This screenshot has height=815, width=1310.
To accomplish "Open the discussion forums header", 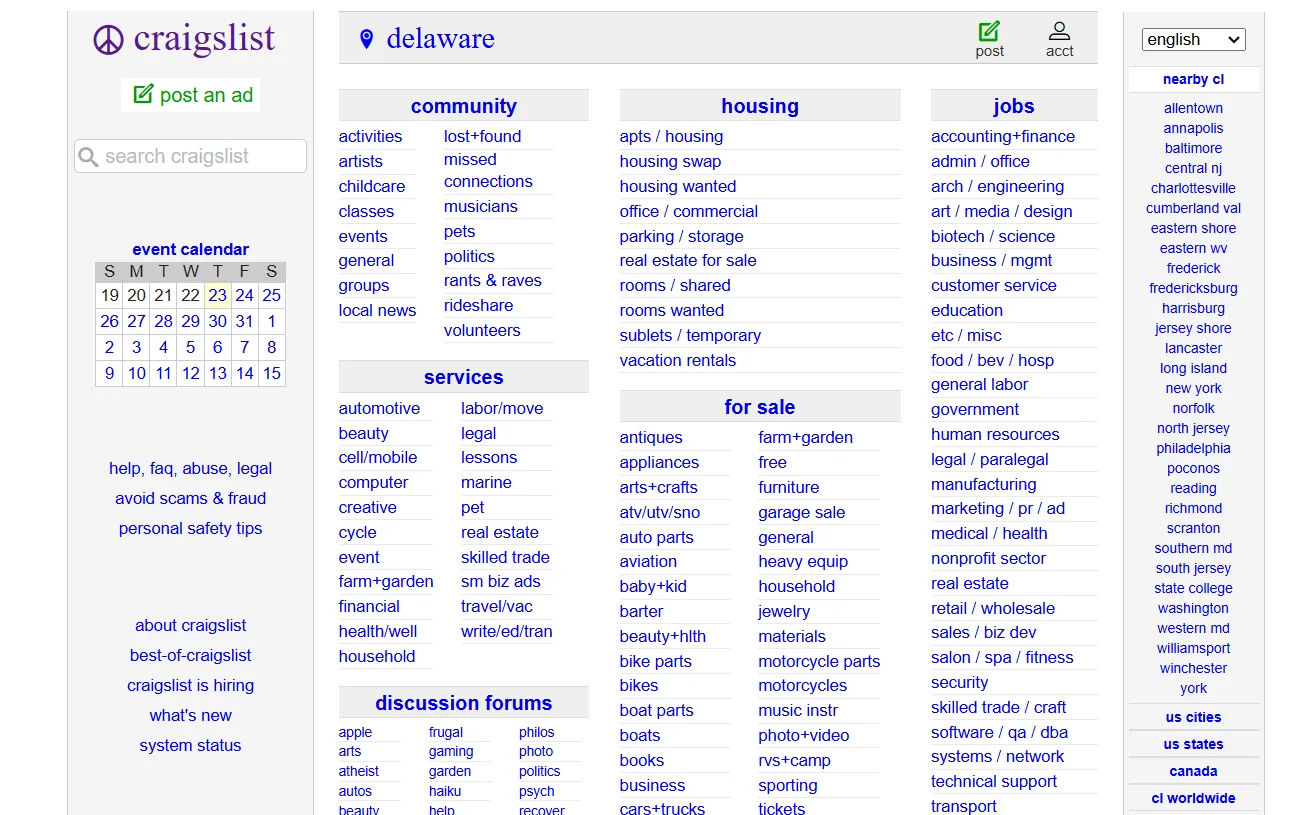I will point(463,703).
